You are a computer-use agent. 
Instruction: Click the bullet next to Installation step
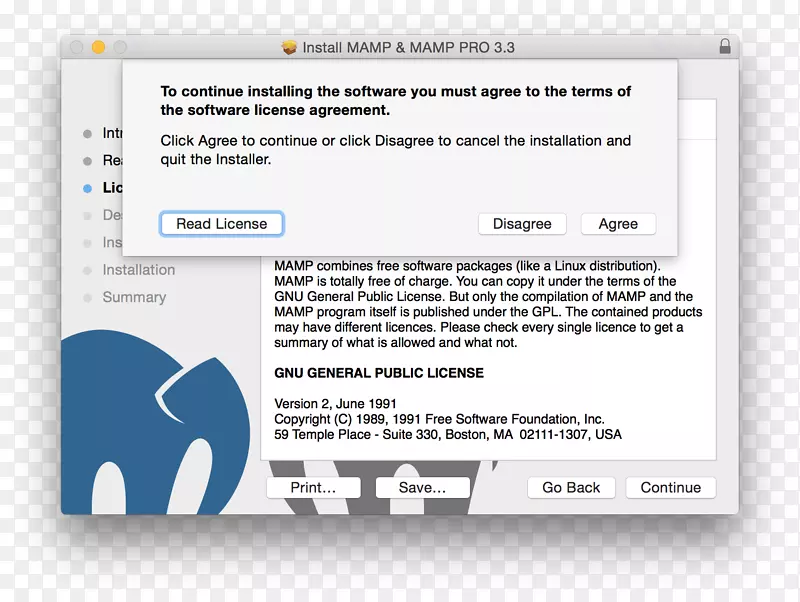pos(87,270)
